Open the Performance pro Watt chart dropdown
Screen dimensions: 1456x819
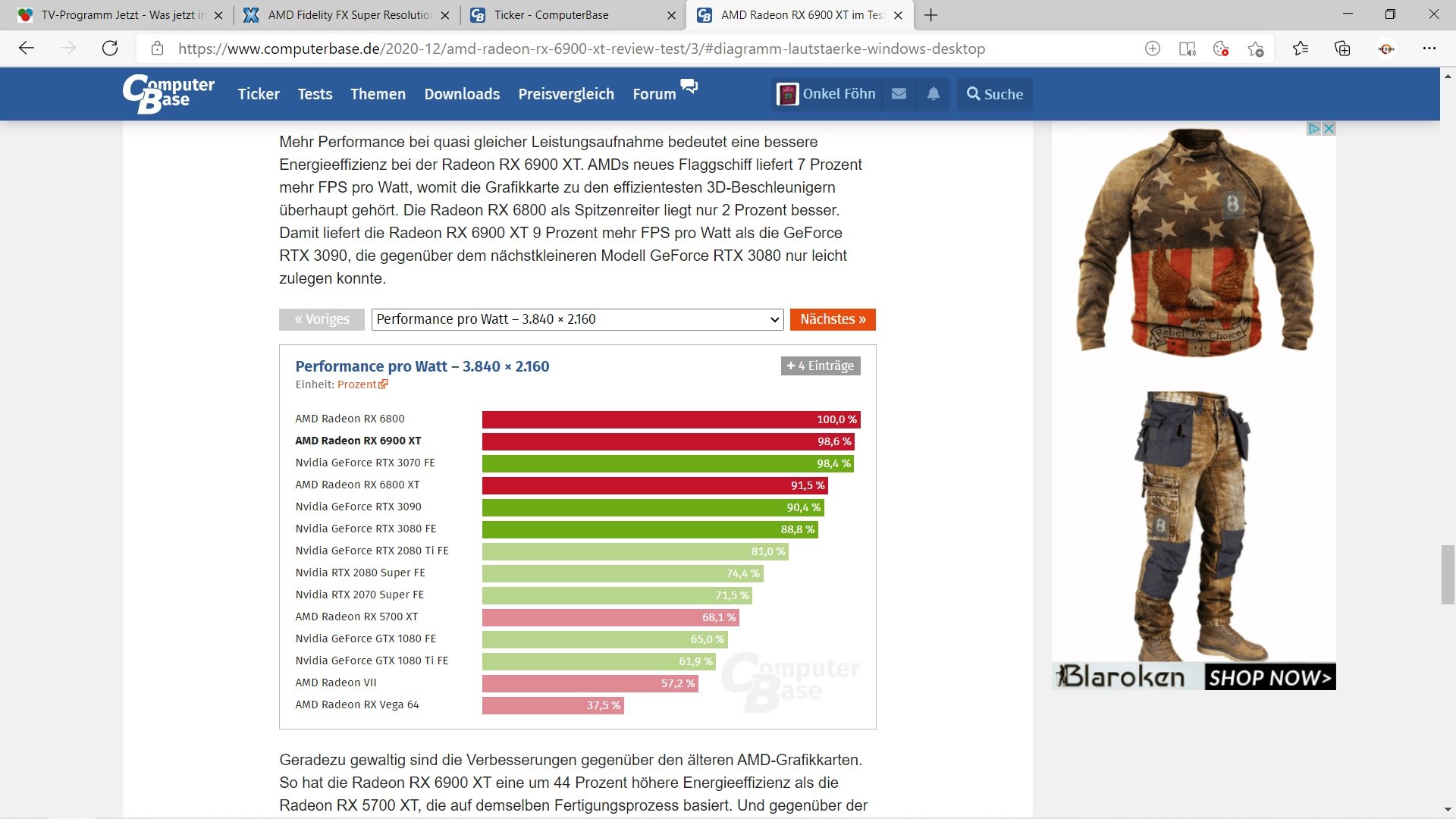(x=577, y=319)
